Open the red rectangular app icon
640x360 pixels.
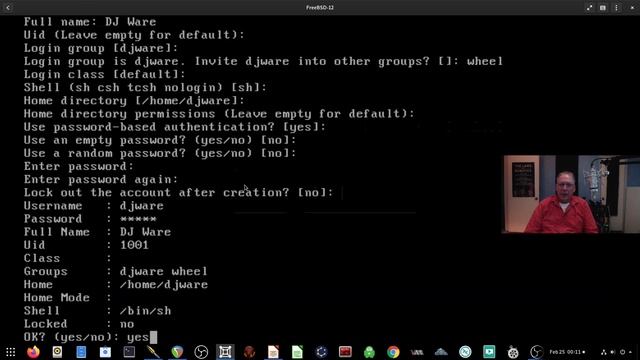point(345,352)
